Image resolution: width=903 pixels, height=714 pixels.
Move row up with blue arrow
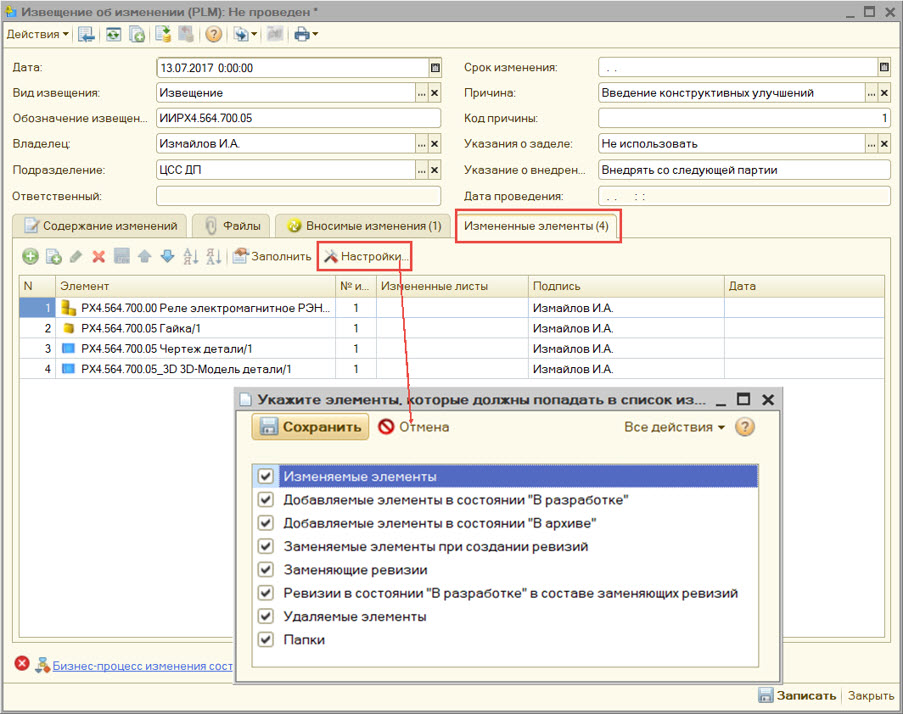(x=145, y=256)
